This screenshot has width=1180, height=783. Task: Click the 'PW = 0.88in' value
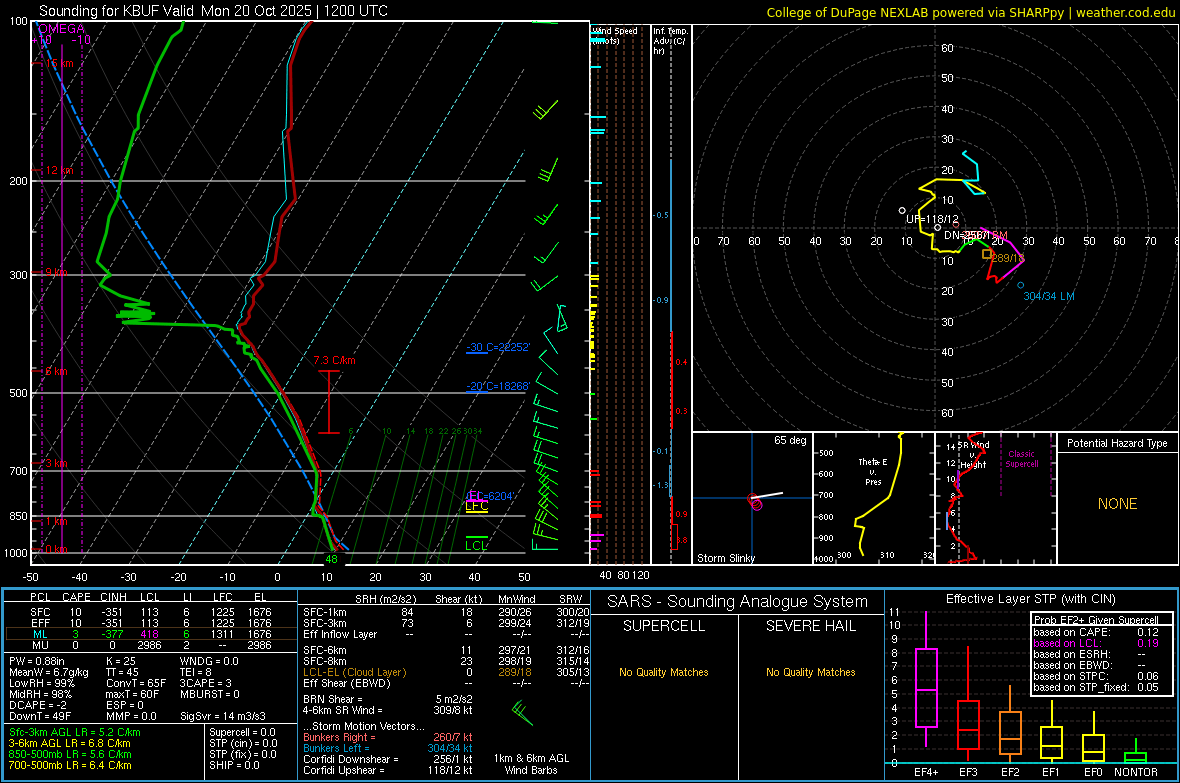37,661
